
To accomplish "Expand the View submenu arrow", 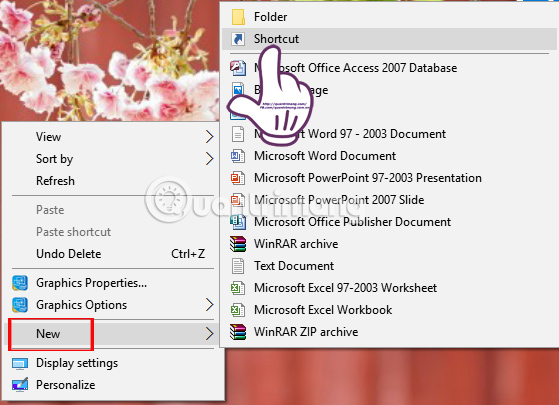I will [210, 137].
